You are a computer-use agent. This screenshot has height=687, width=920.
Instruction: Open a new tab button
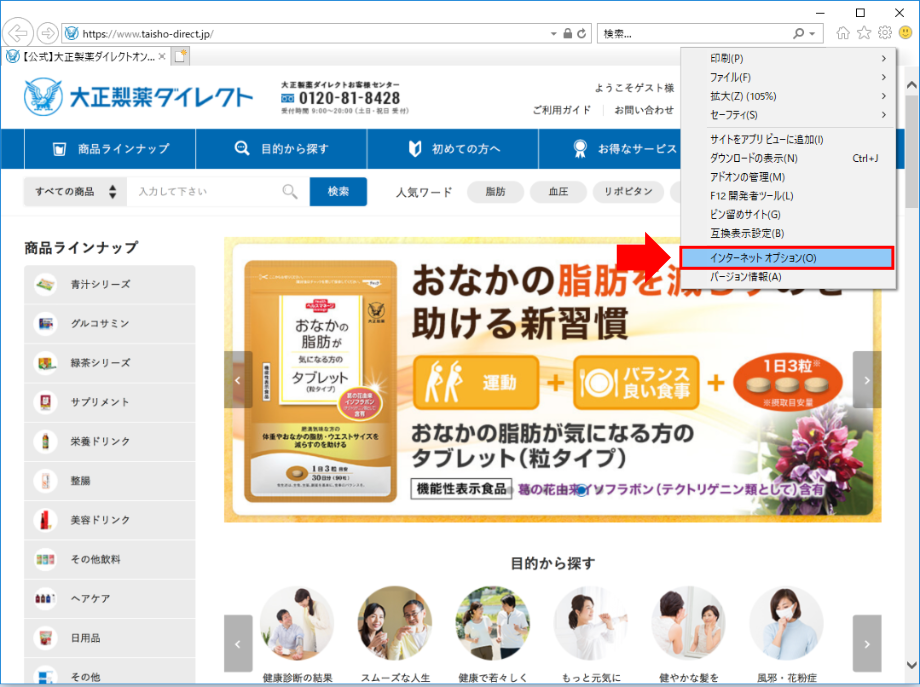180,56
